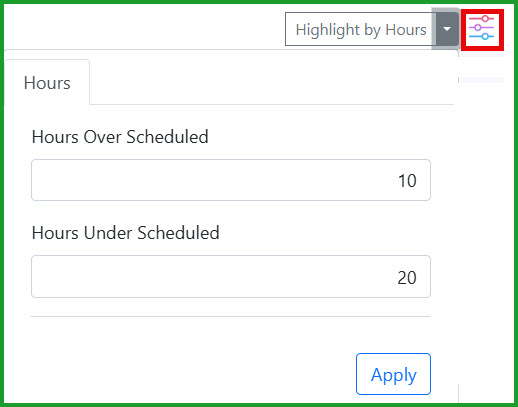Click the Hours Over Scheduled label
The height and width of the screenshot is (407, 518).
tap(120, 137)
